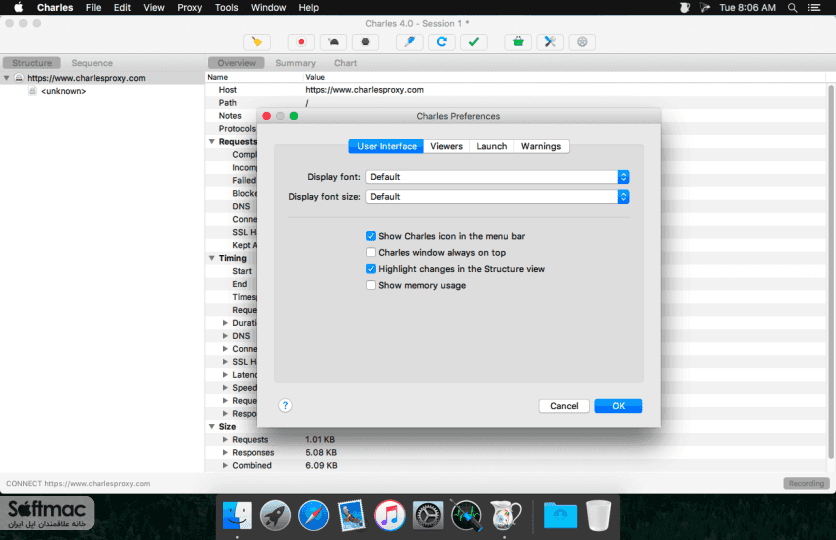Toggle breakpoints with the hexagon icon
The height and width of the screenshot is (540, 836).
coord(365,42)
